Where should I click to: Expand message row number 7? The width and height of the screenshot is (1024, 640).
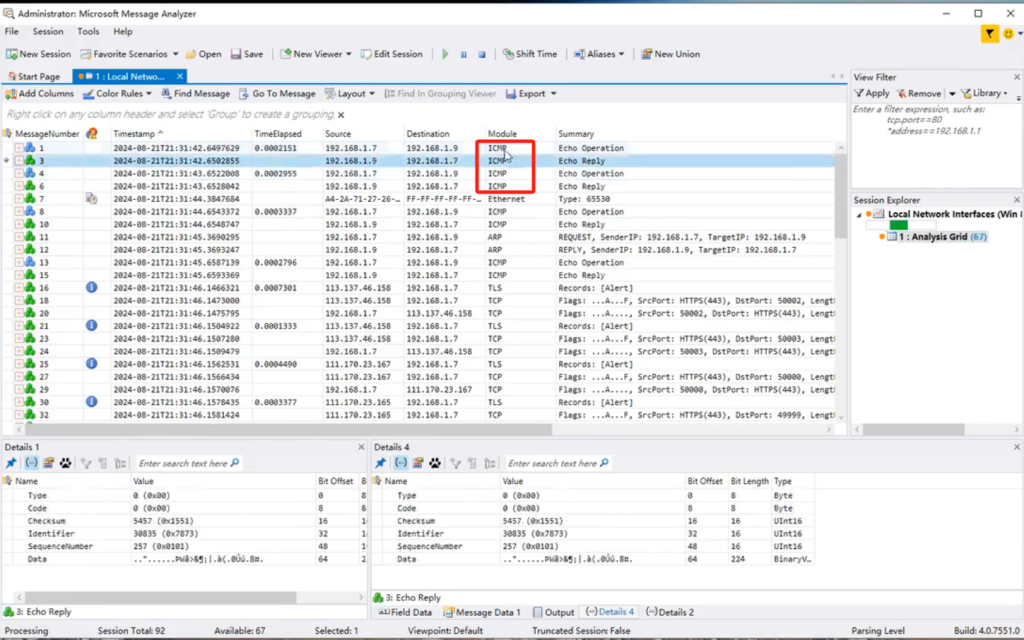pyautogui.click(x=19, y=199)
